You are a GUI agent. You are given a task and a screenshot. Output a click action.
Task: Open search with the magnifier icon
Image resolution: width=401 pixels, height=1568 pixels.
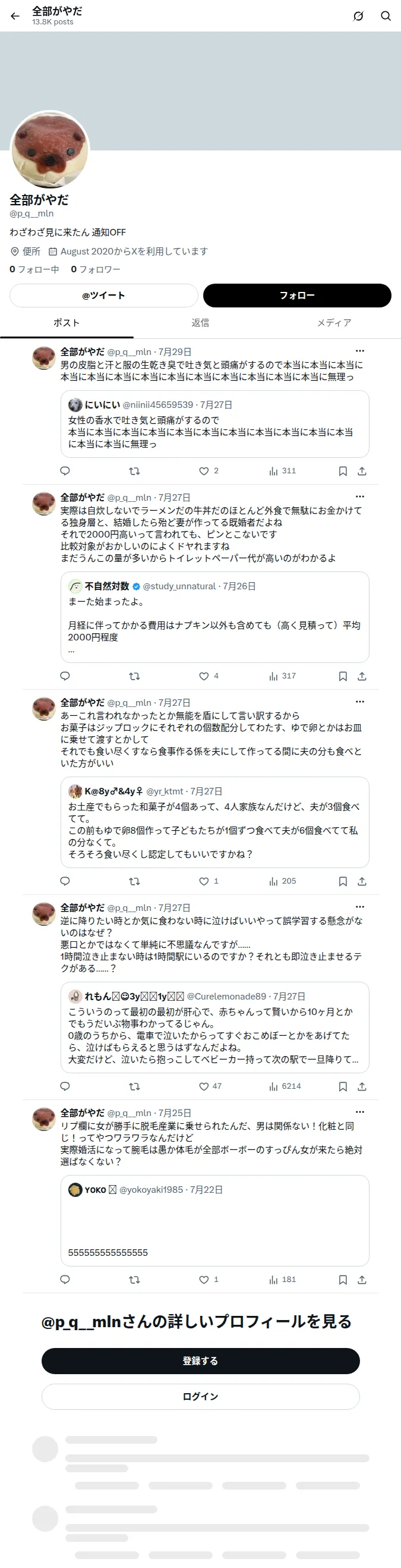coord(386,16)
